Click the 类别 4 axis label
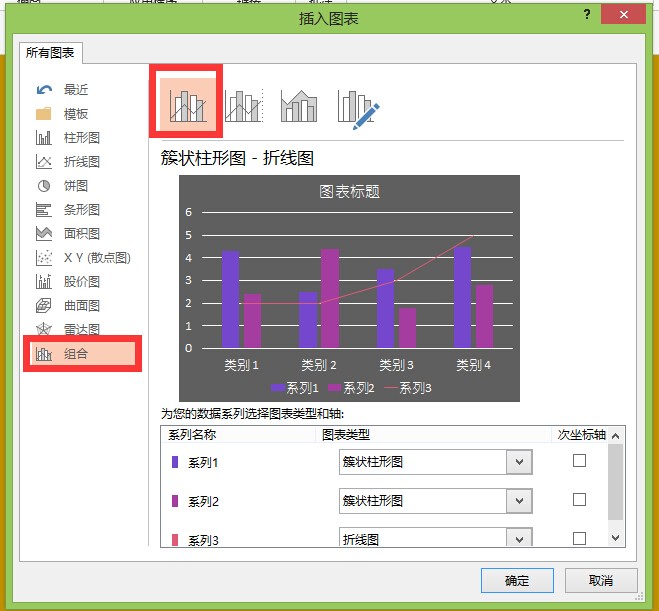This screenshot has width=659, height=611. point(473,365)
